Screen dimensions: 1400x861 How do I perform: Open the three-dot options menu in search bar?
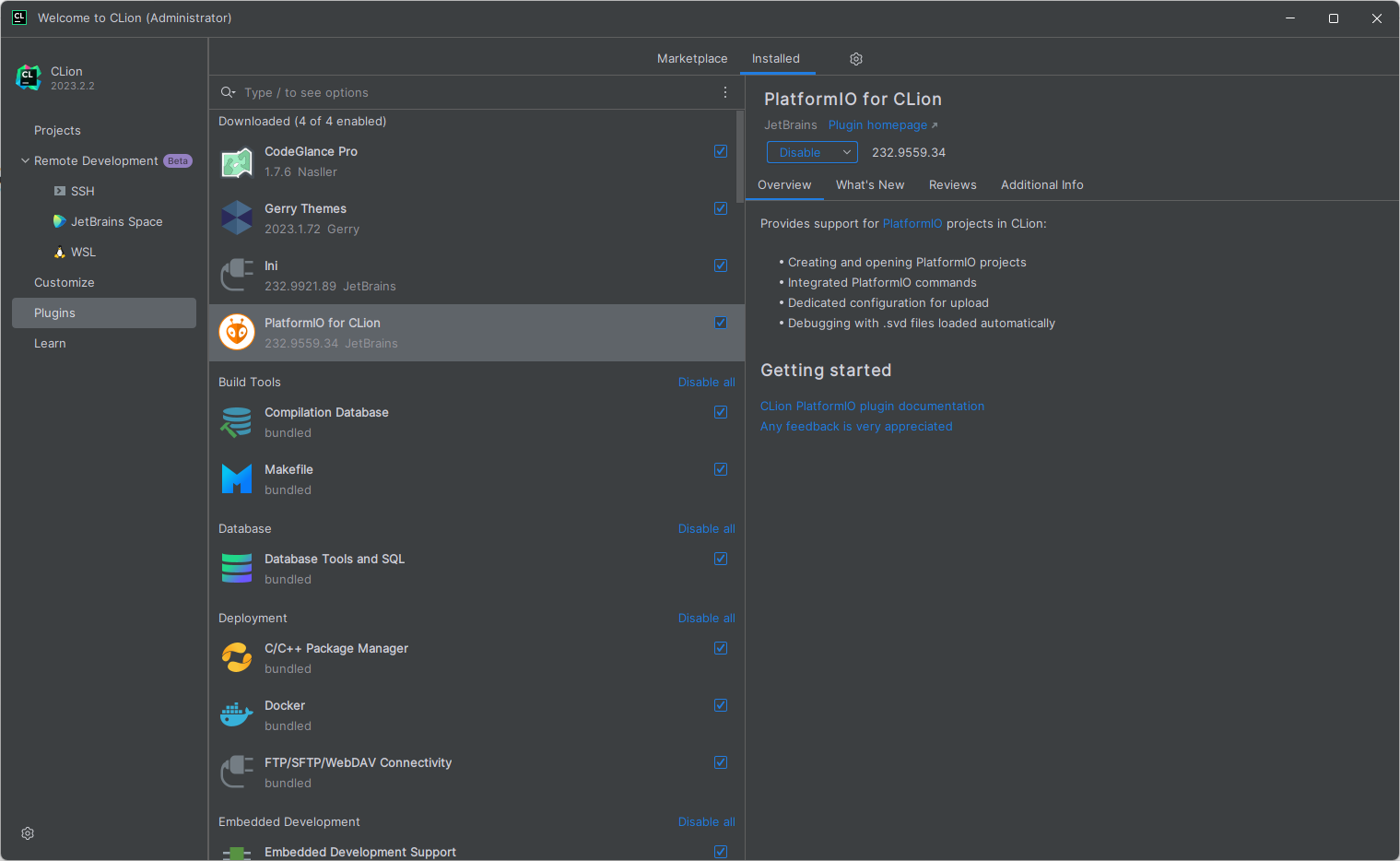[x=725, y=92]
